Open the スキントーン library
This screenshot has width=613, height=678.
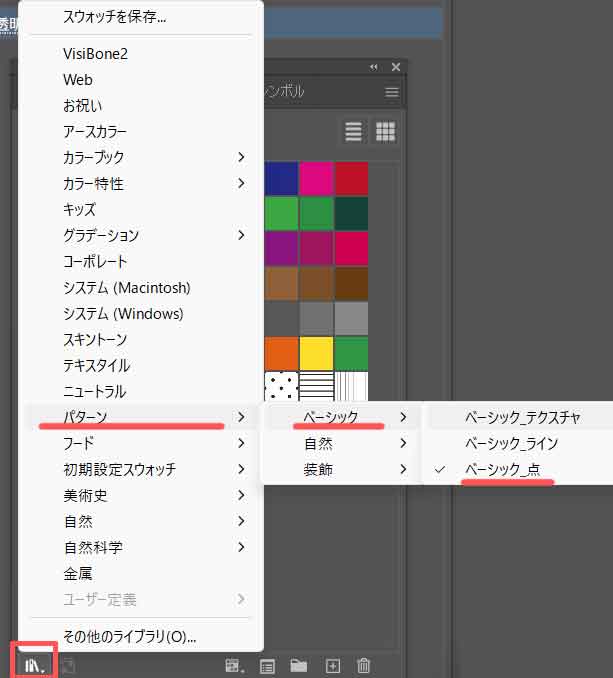[141, 339]
